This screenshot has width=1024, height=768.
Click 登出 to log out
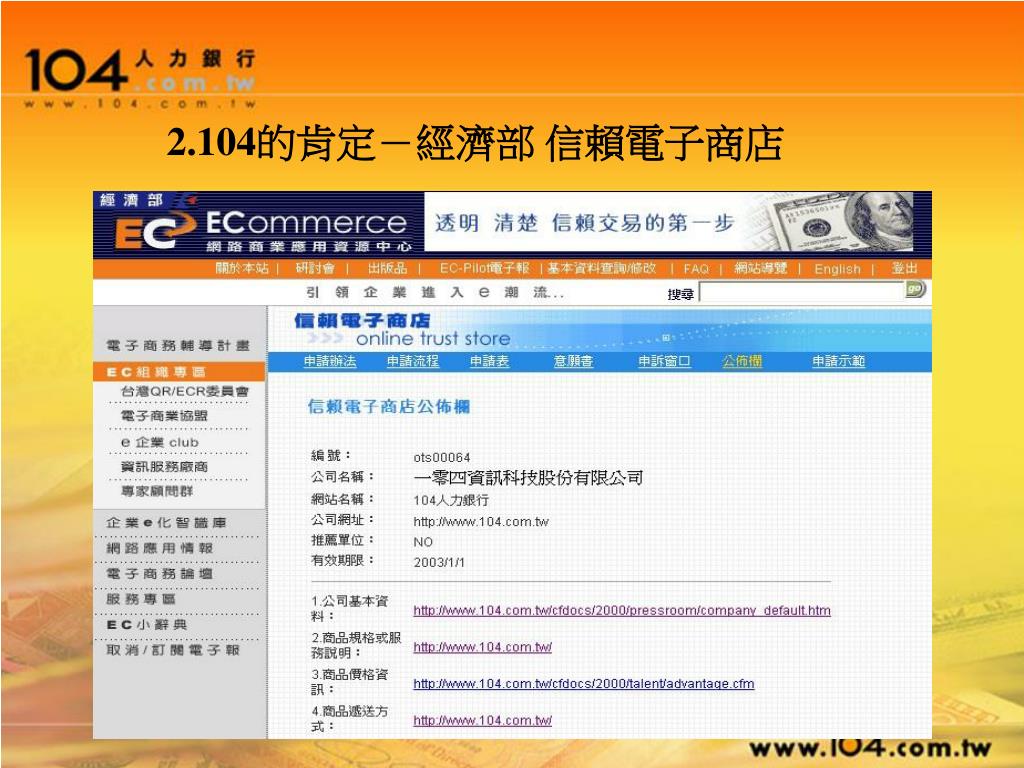pyautogui.click(x=904, y=268)
